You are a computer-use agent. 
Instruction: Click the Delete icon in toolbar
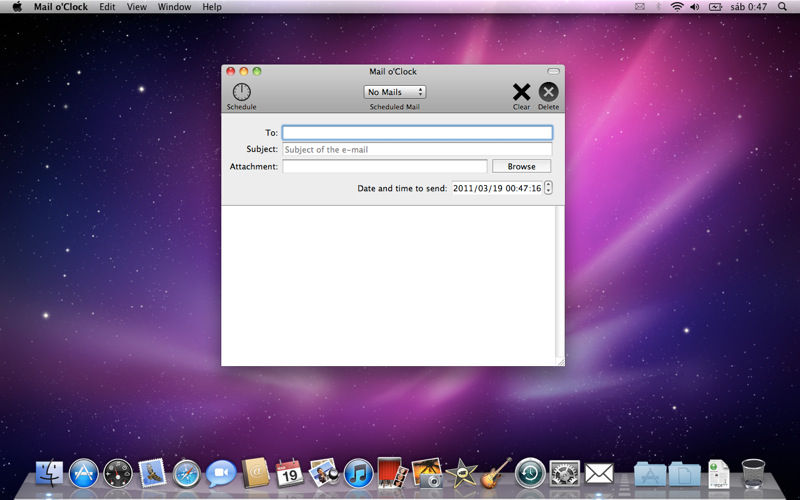[548, 92]
